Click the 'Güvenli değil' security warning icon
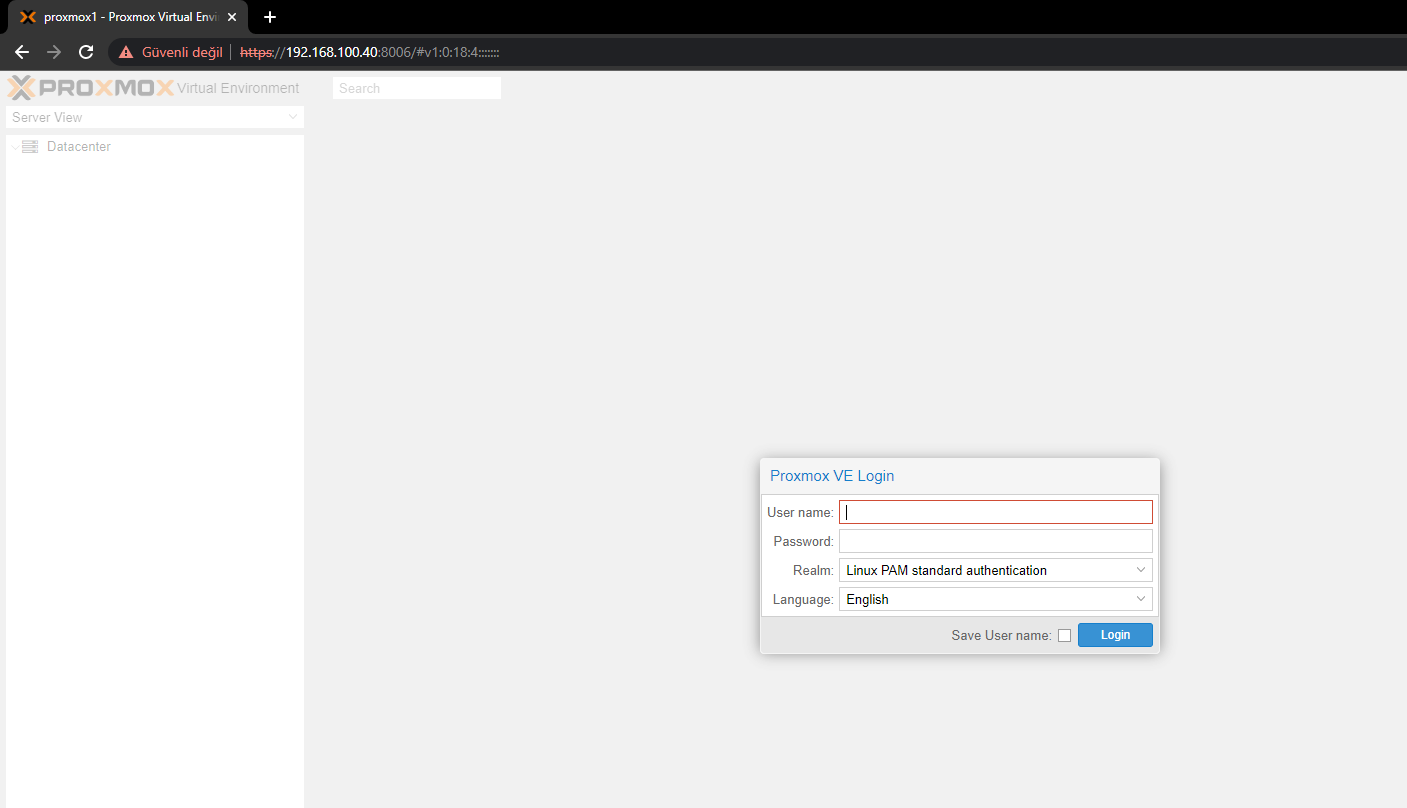The width and height of the screenshot is (1407, 808). coord(126,52)
